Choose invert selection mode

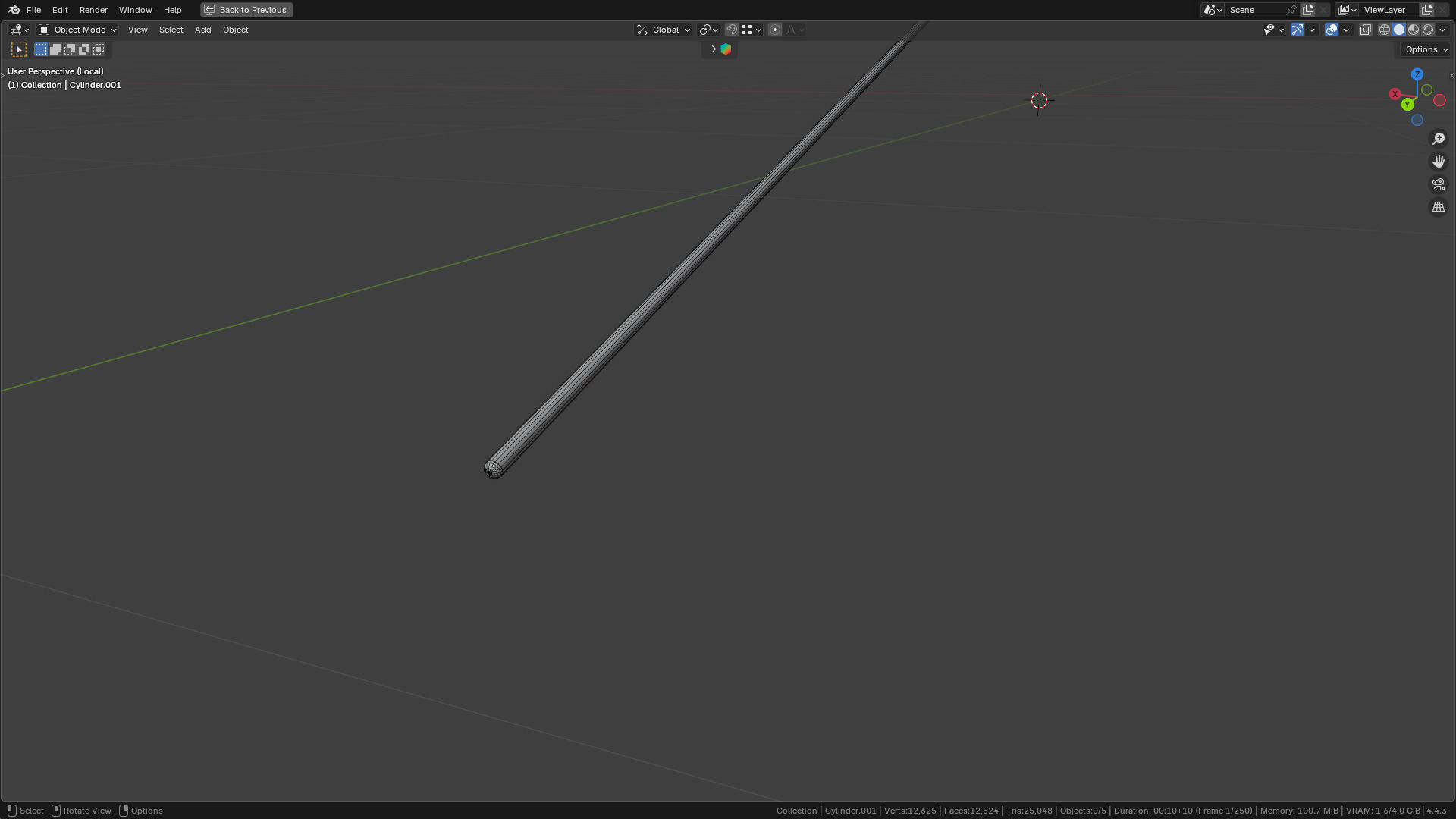[x=84, y=49]
